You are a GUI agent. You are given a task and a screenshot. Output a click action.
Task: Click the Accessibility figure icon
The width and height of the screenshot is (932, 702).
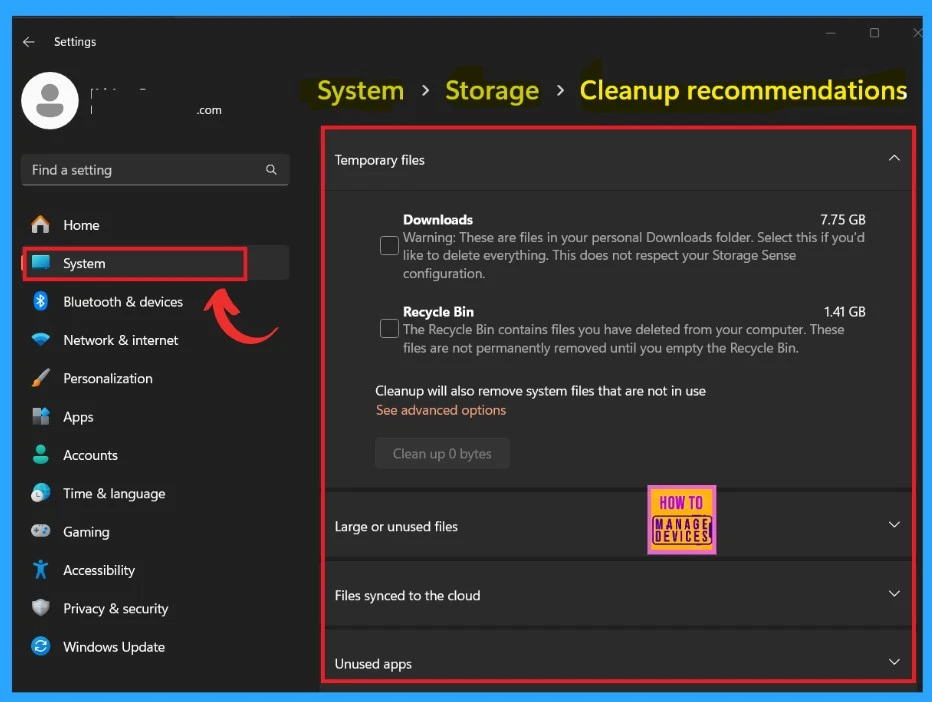[40, 569]
